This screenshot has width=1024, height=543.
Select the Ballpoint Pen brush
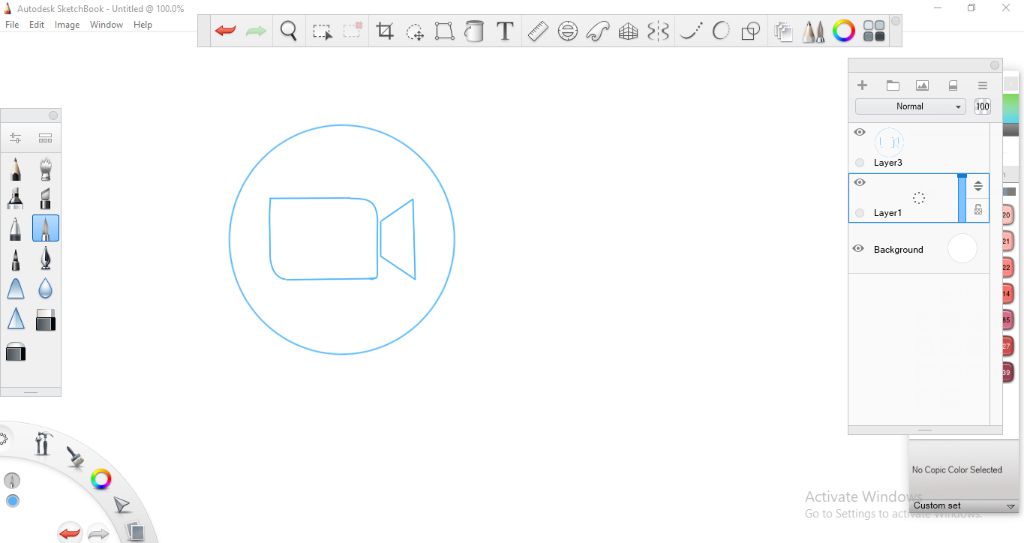[16, 229]
